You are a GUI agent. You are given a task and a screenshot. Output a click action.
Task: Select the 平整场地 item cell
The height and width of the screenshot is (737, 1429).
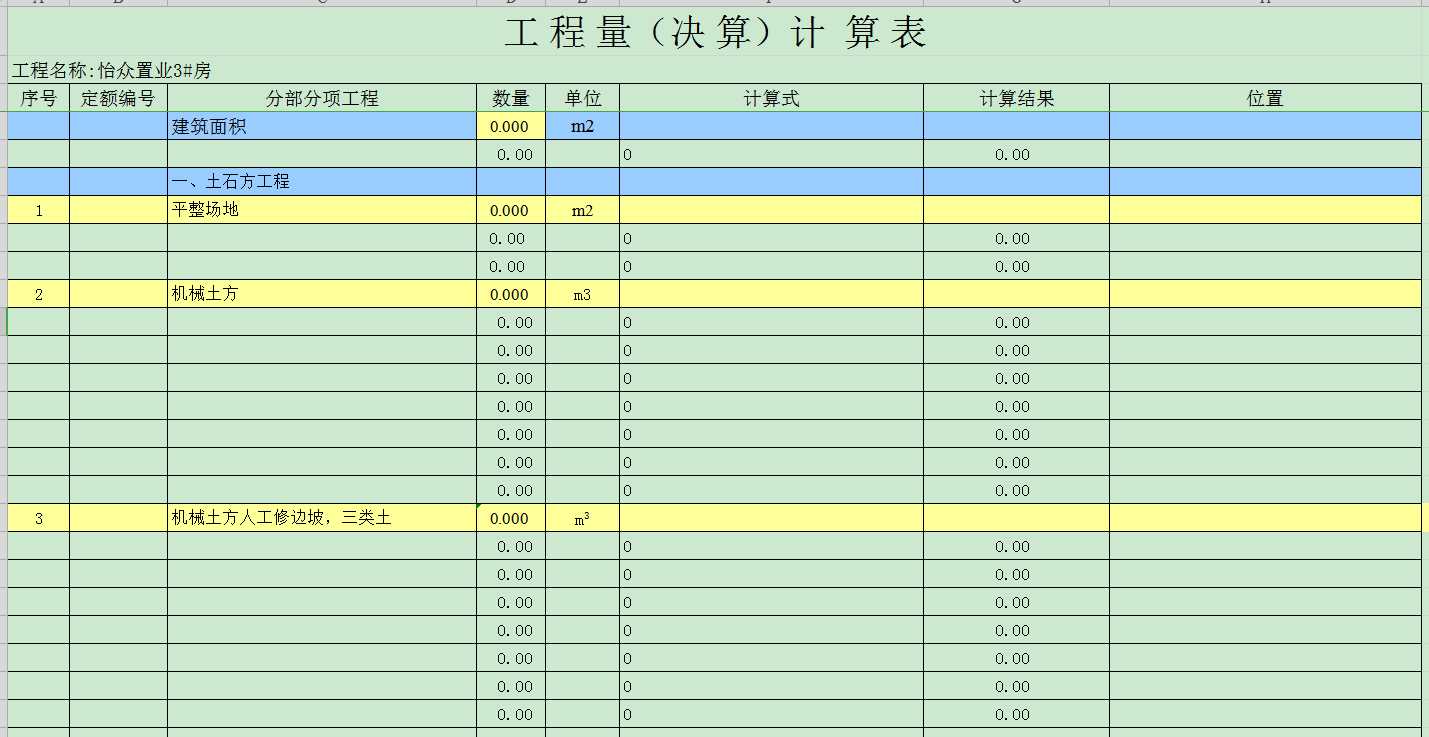click(x=322, y=210)
